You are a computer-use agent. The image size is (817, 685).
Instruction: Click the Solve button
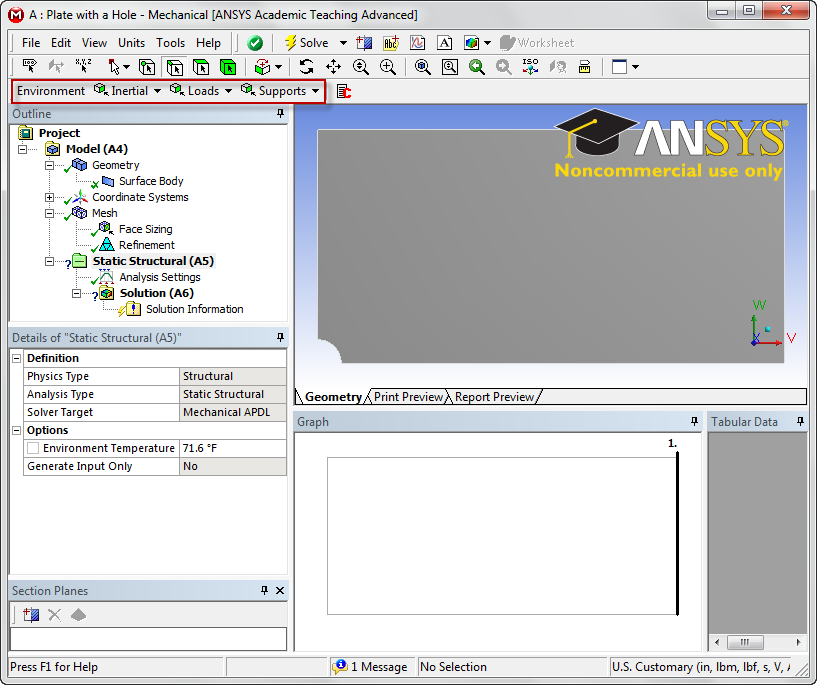pyautogui.click(x=307, y=43)
